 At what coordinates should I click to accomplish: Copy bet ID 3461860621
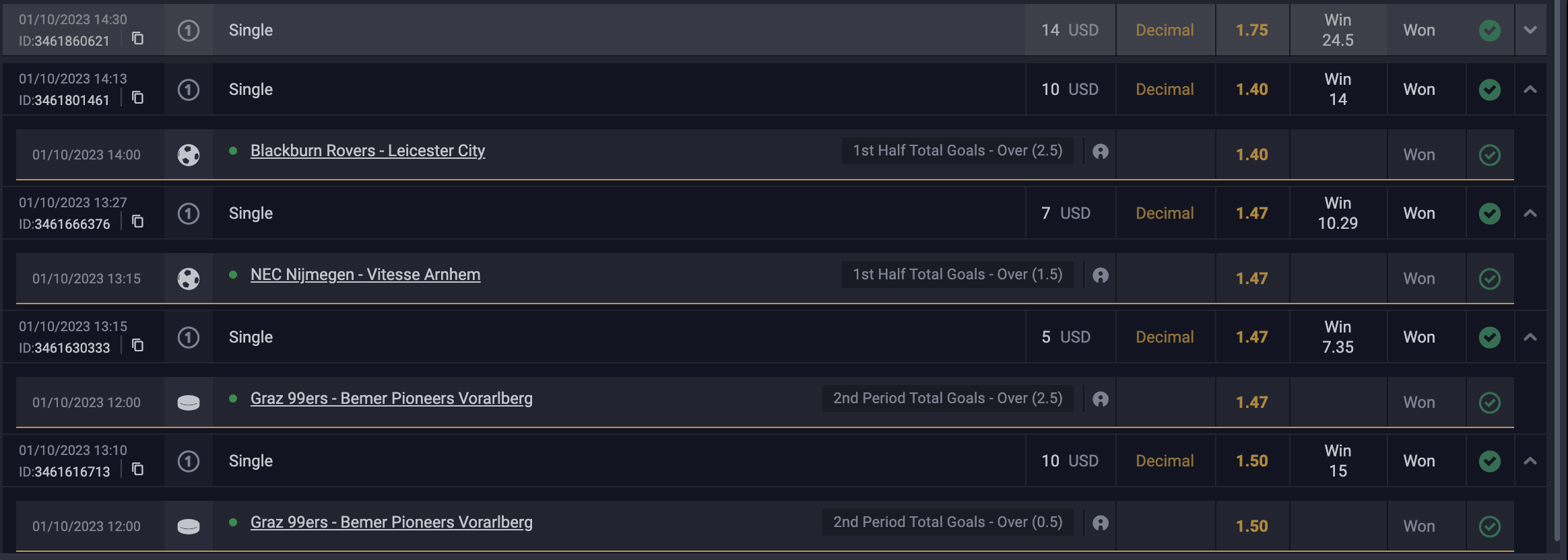tap(137, 38)
